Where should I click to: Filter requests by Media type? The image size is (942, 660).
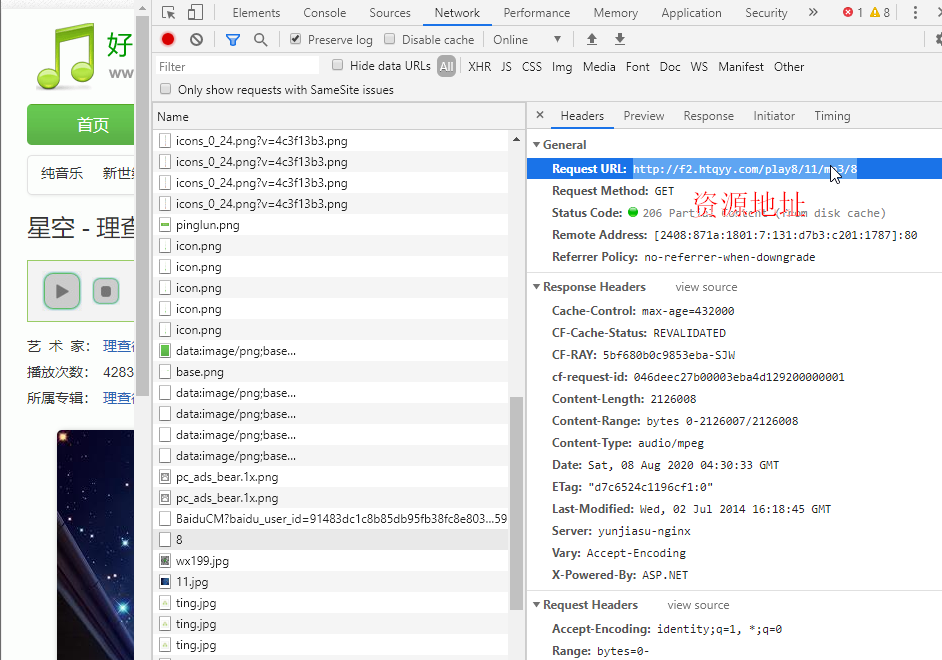point(599,67)
